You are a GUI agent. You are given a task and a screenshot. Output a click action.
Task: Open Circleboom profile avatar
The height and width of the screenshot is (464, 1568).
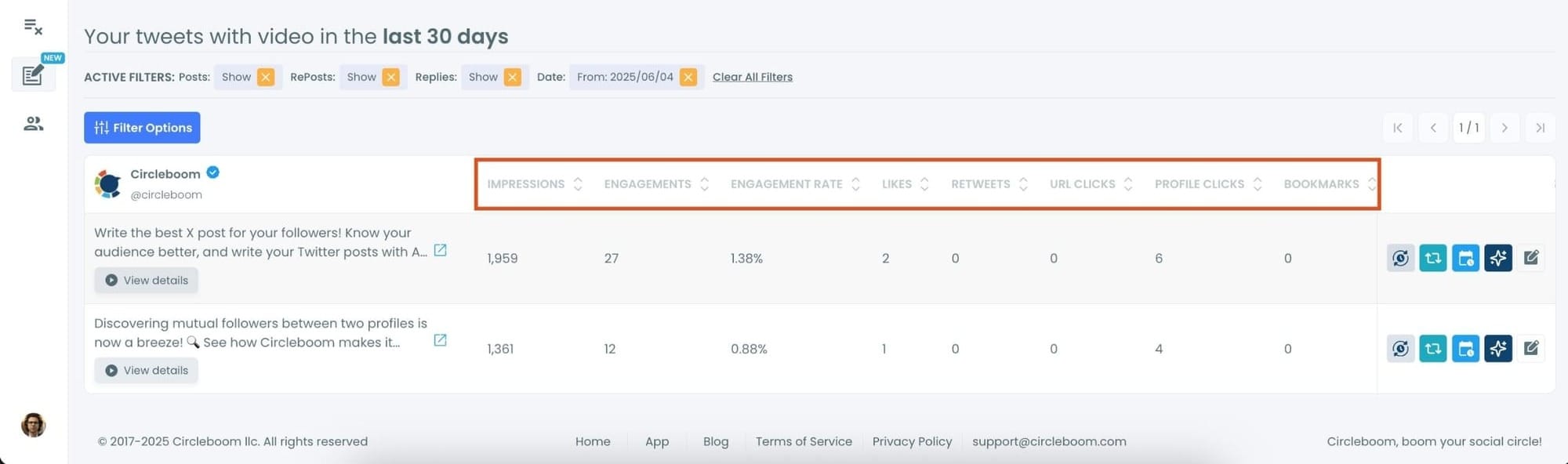[x=108, y=183]
